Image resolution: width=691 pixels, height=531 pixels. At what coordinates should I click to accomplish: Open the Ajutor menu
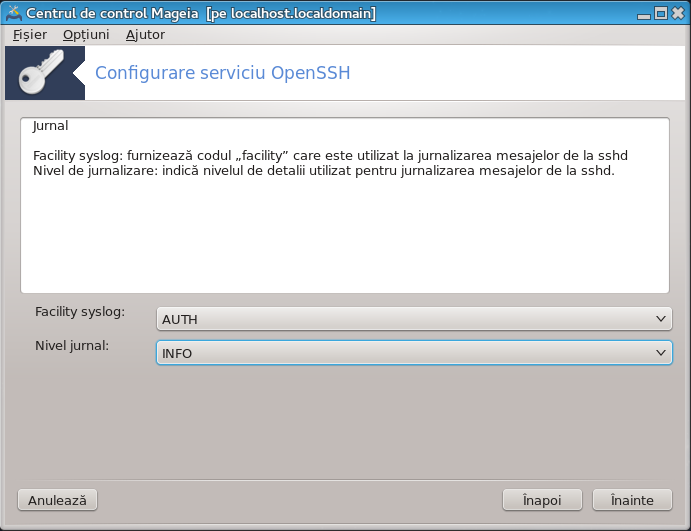click(x=145, y=34)
